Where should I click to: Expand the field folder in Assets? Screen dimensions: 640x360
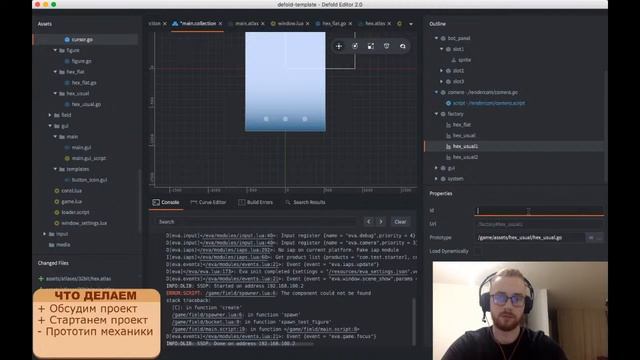click(50, 115)
